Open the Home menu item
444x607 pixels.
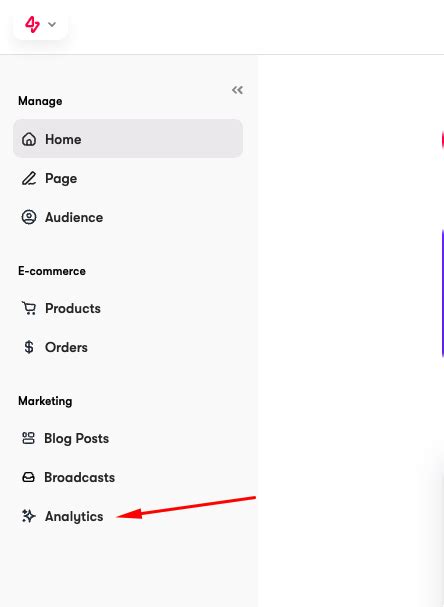click(128, 139)
